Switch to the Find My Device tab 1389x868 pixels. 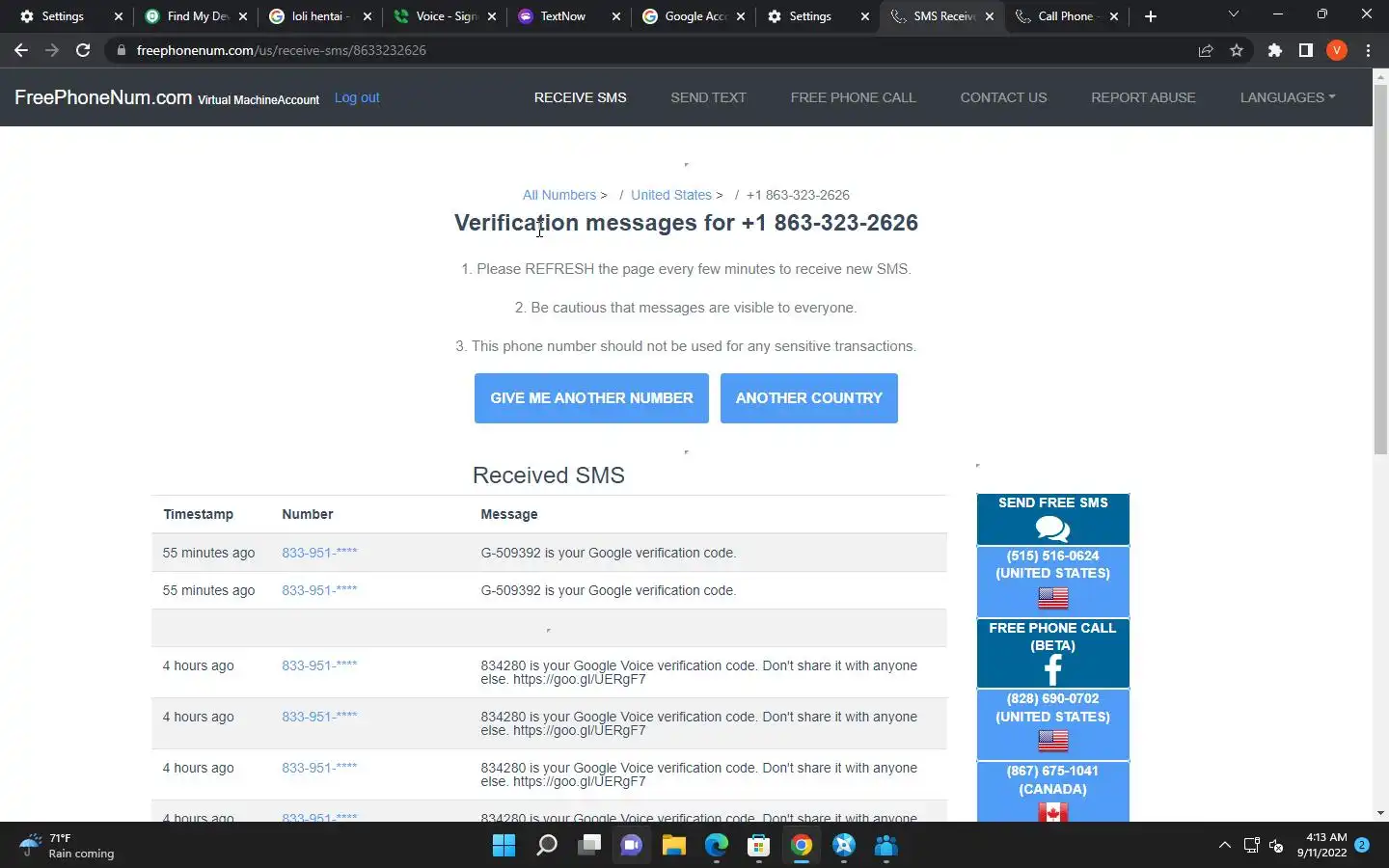click(x=197, y=16)
